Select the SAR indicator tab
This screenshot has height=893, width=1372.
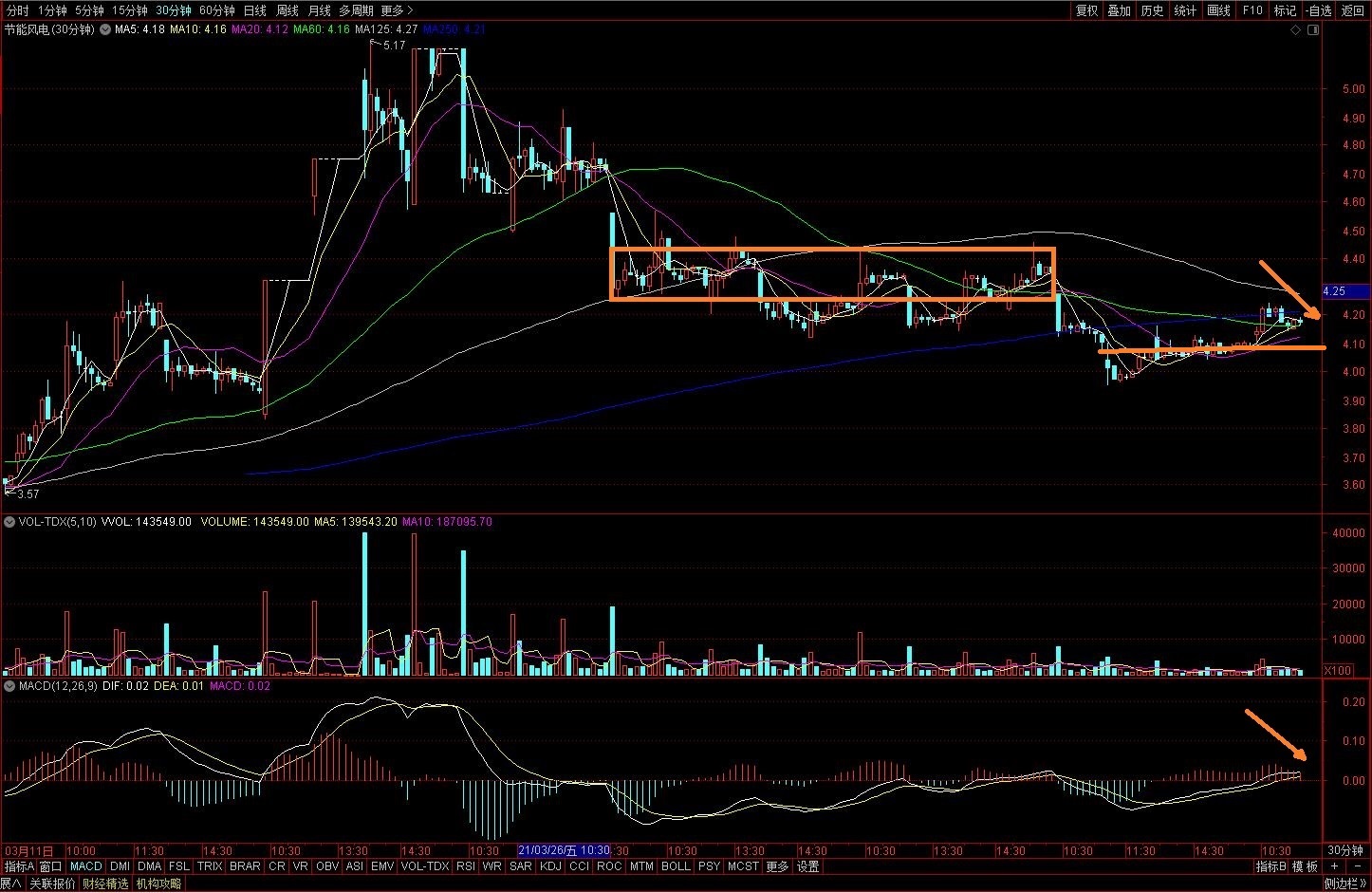[521, 866]
